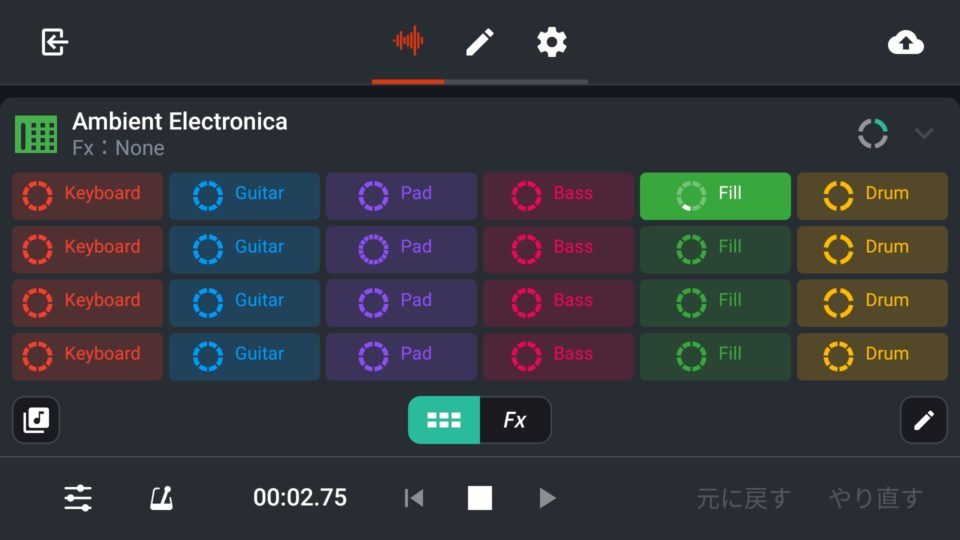
Task: Trigger the first-row Pad loop
Action: point(401,196)
